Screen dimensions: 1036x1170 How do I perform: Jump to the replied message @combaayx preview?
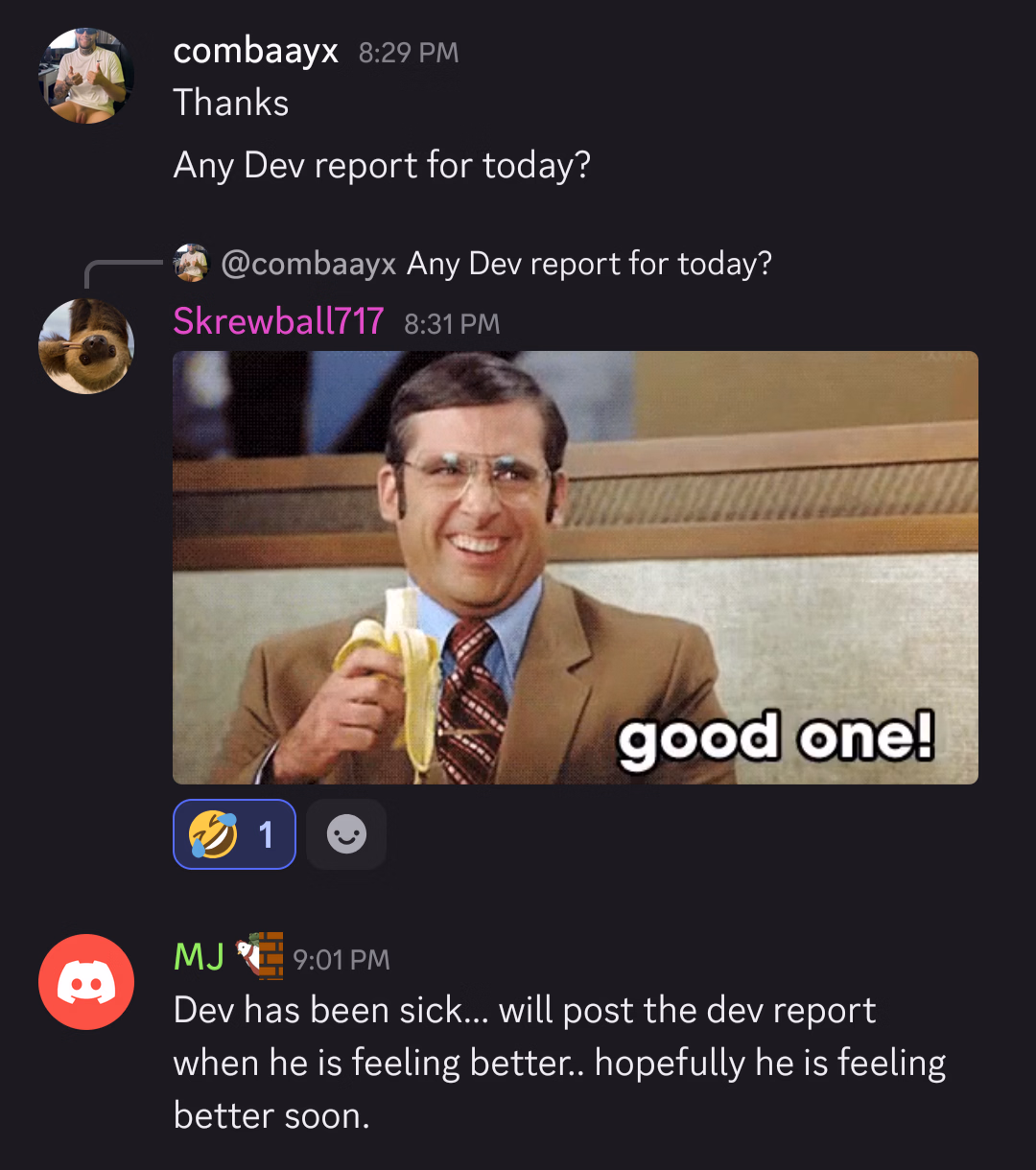[x=496, y=263]
